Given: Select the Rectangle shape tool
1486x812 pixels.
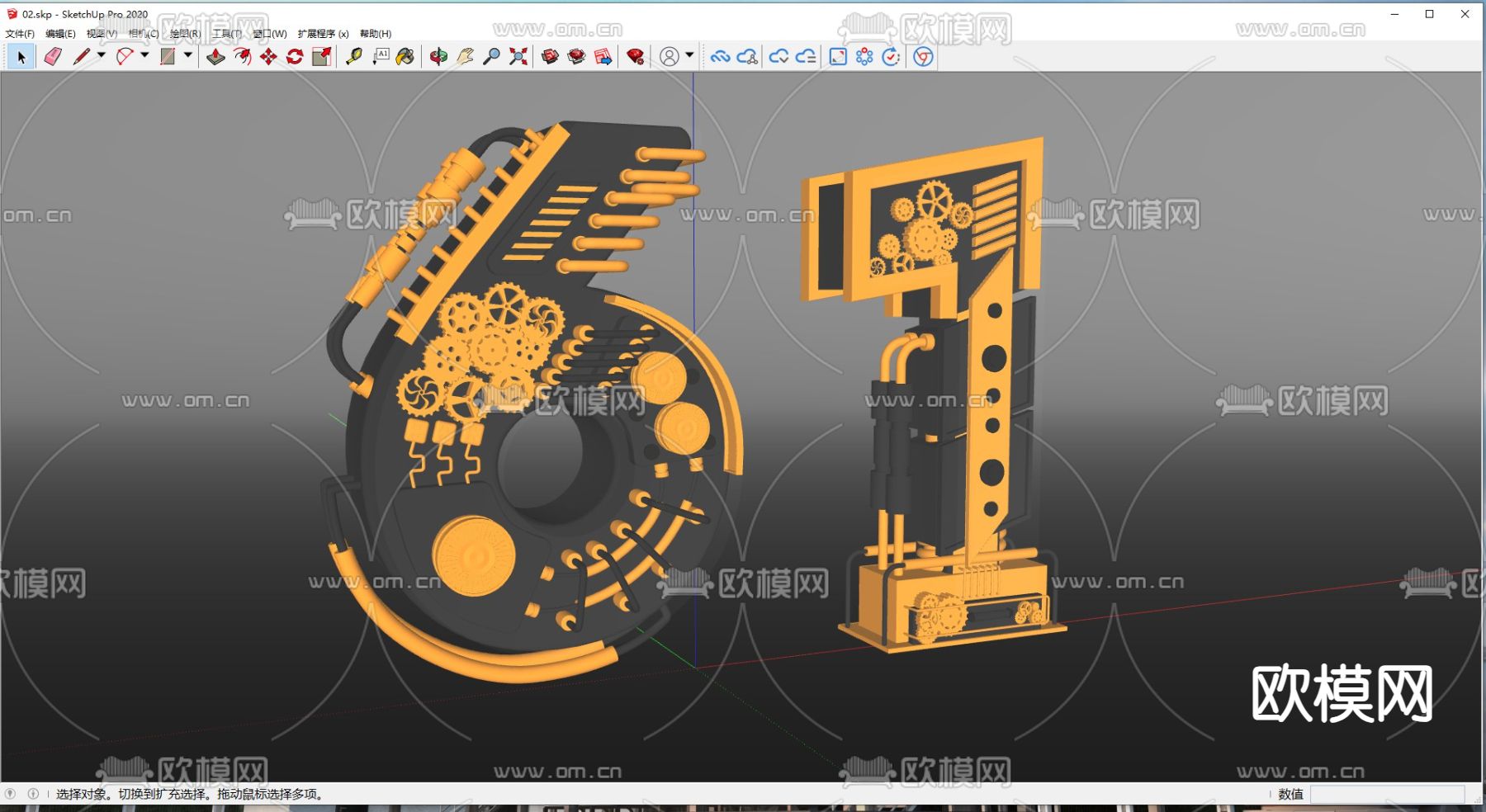Looking at the screenshot, I should pyautogui.click(x=168, y=56).
